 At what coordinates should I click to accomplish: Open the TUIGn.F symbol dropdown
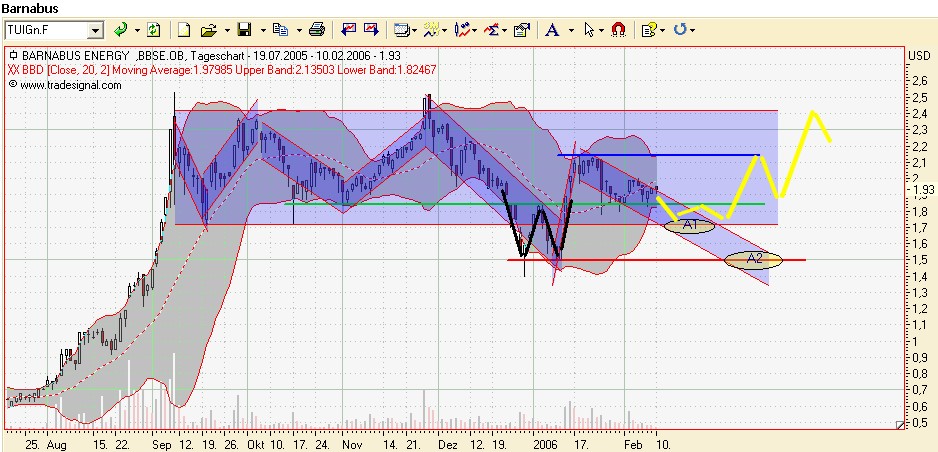(95, 31)
